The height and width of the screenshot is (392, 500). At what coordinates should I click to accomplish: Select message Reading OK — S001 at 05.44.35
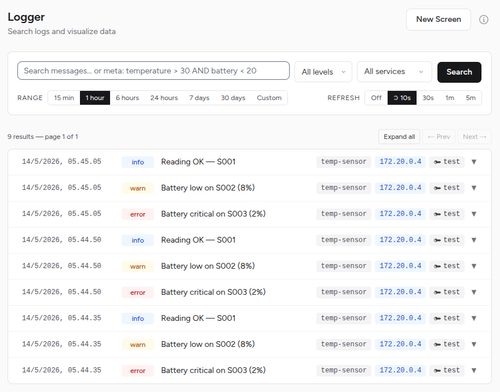198,318
